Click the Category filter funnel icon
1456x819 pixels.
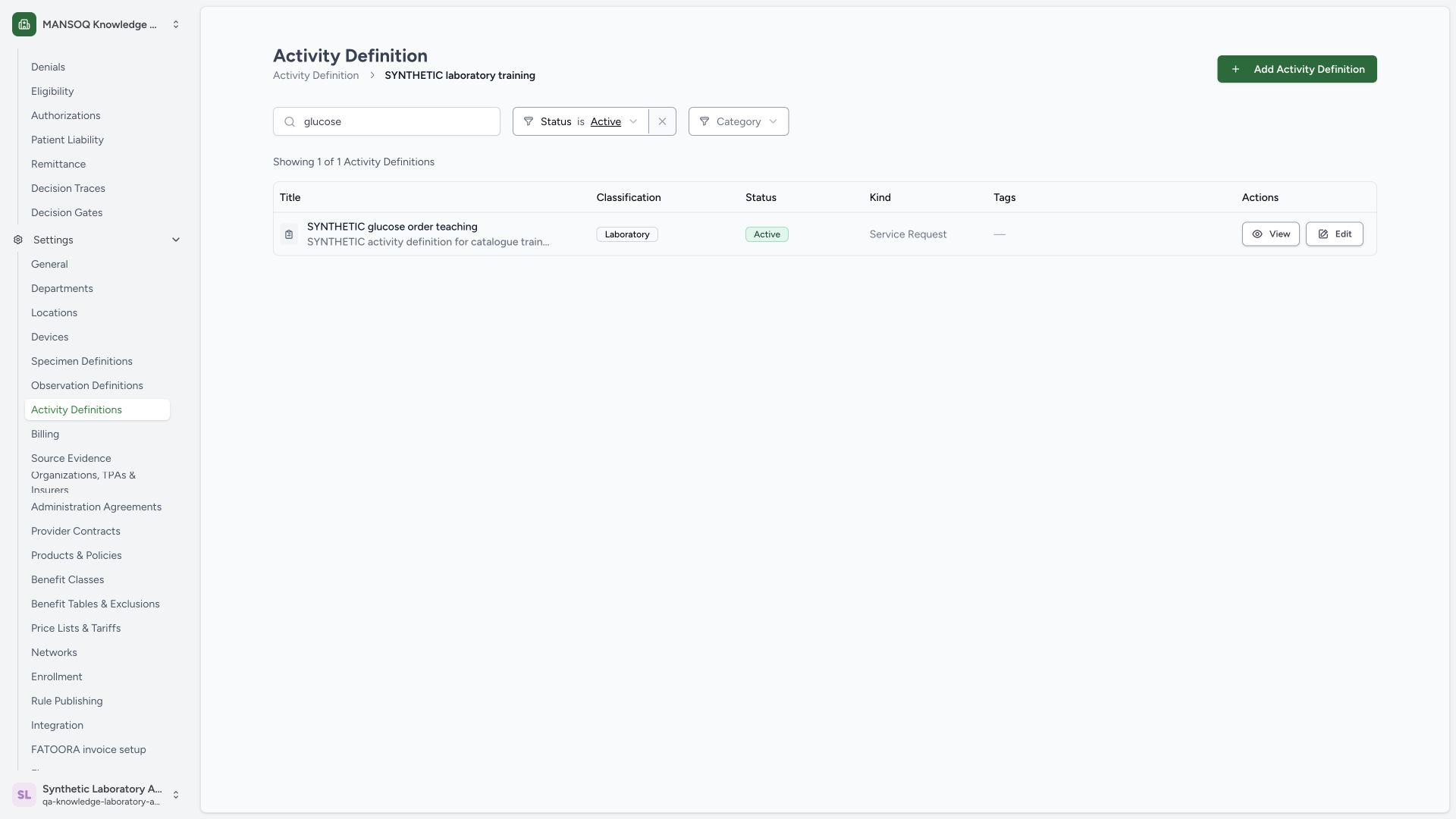tap(704, 121)
